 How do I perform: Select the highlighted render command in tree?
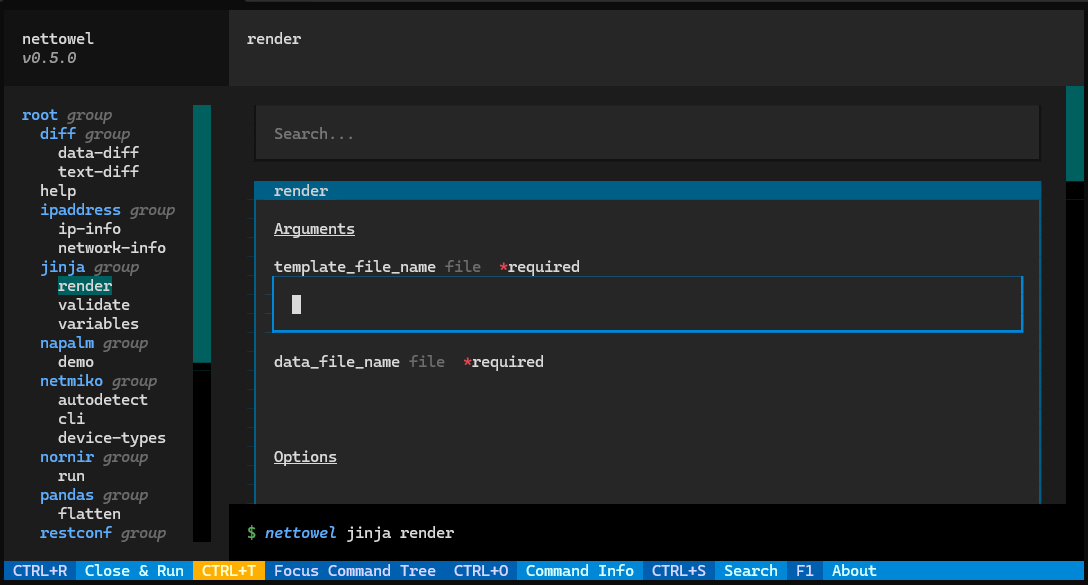[85, 286]
